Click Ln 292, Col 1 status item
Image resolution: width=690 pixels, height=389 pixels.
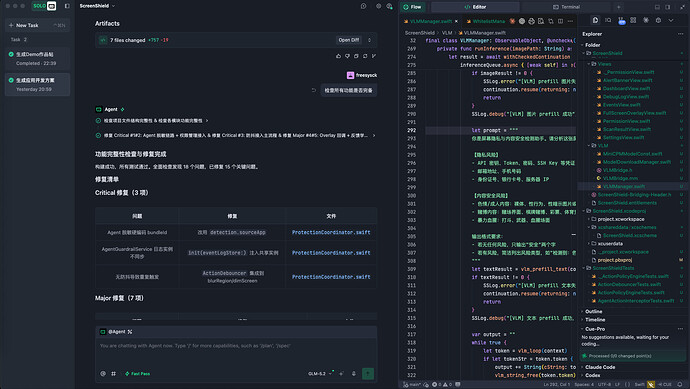coord(556,385)
